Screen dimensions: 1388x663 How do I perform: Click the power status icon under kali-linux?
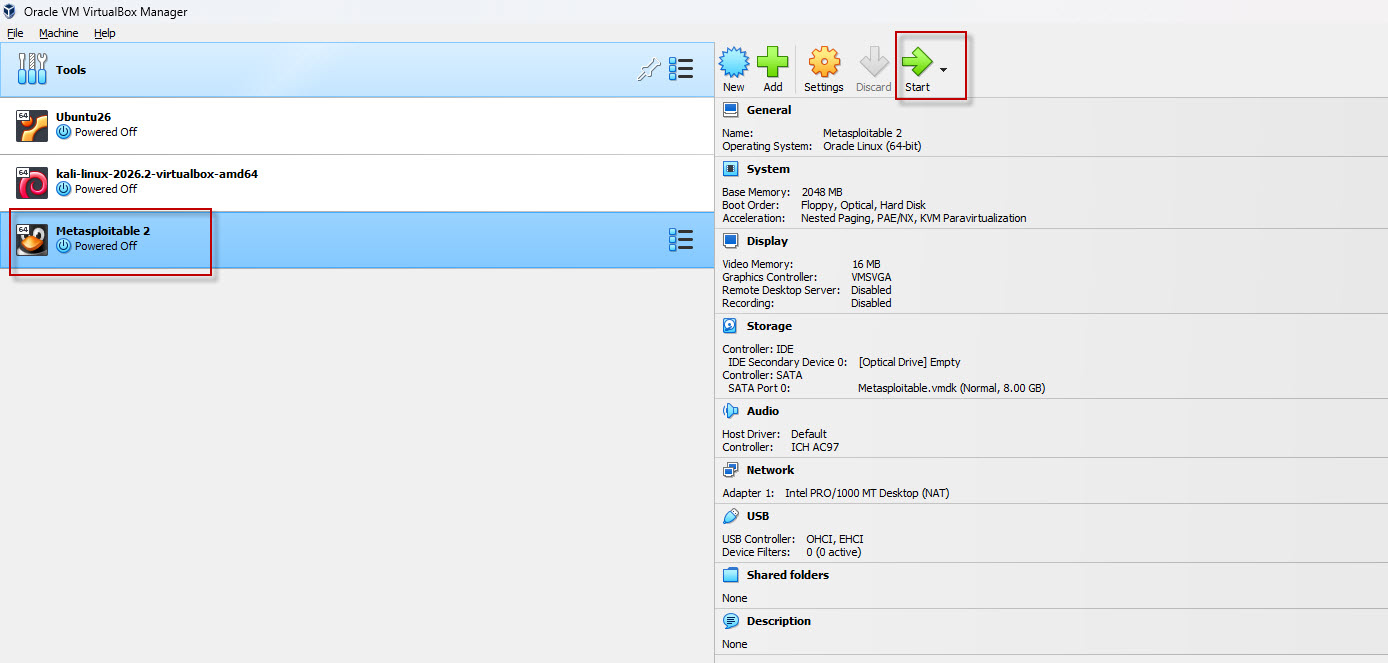point(64,189)
